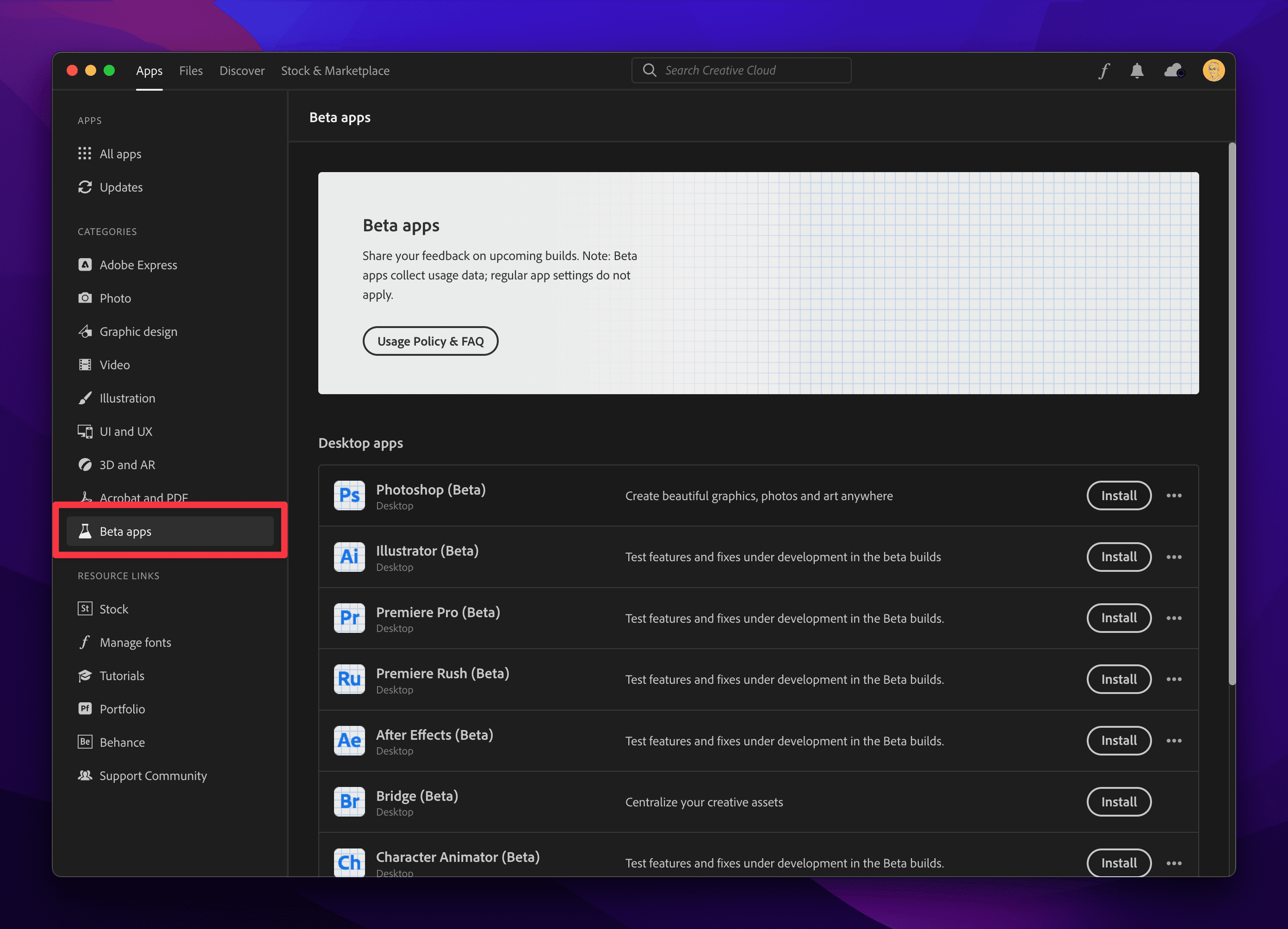The height and width of the screenshot is (929, 1288).
Task: Click the Illustrator (Beta) app icon
Action: [349, 557]
